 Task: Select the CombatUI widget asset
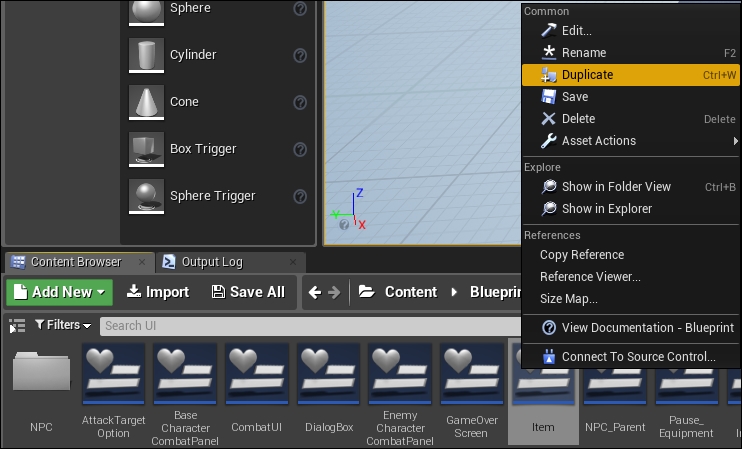[x=256, y=389]
